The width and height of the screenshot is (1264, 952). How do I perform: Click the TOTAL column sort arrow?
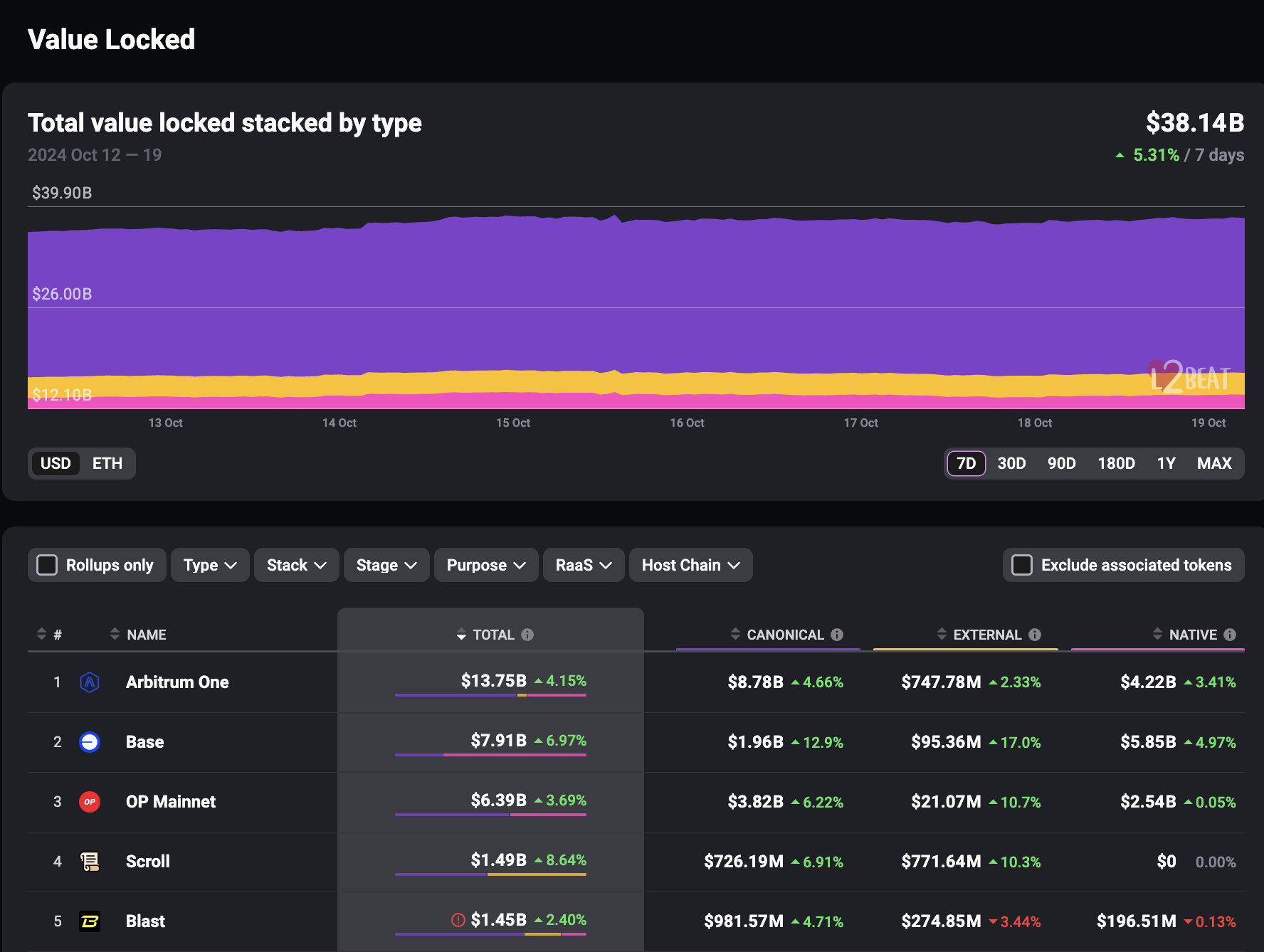(461, 634)
